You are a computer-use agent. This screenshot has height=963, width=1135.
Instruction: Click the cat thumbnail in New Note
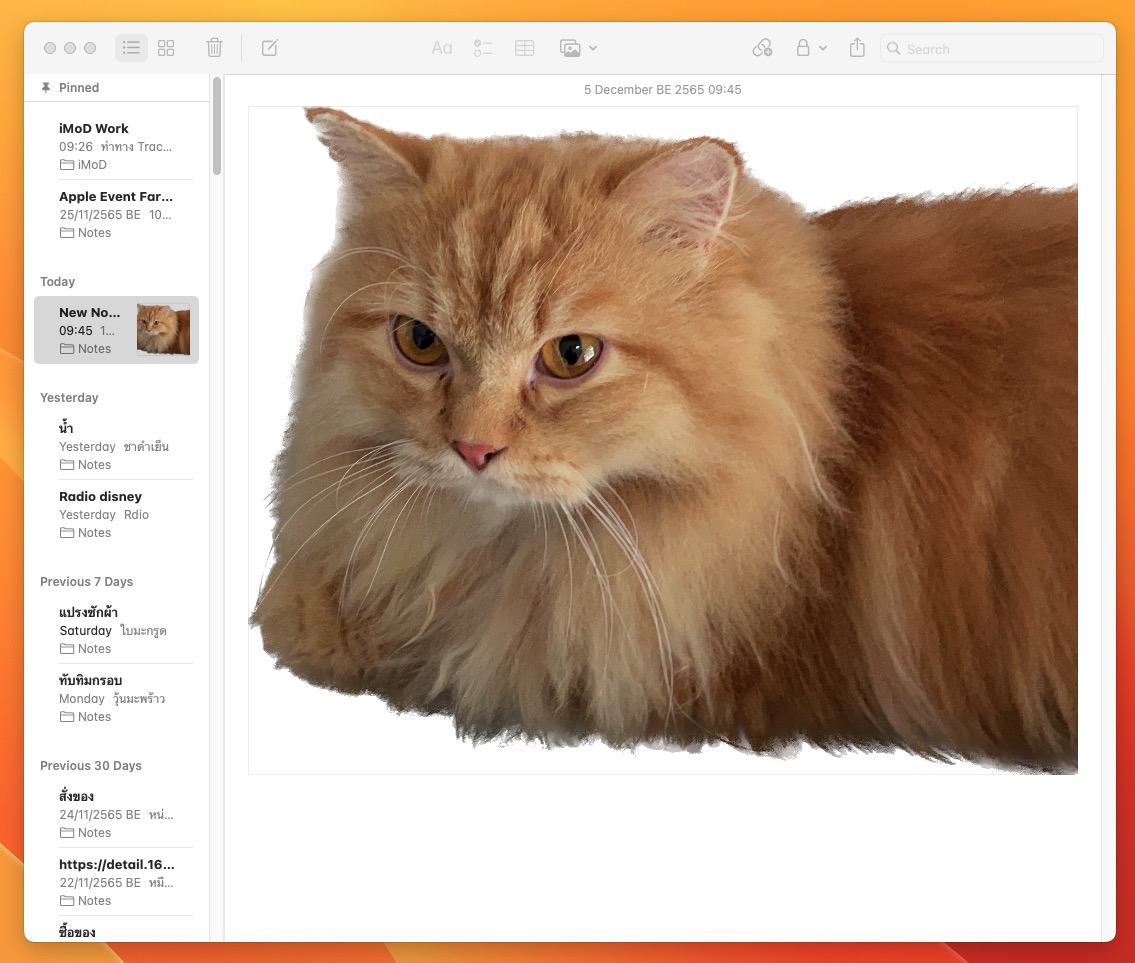[163, 330]
